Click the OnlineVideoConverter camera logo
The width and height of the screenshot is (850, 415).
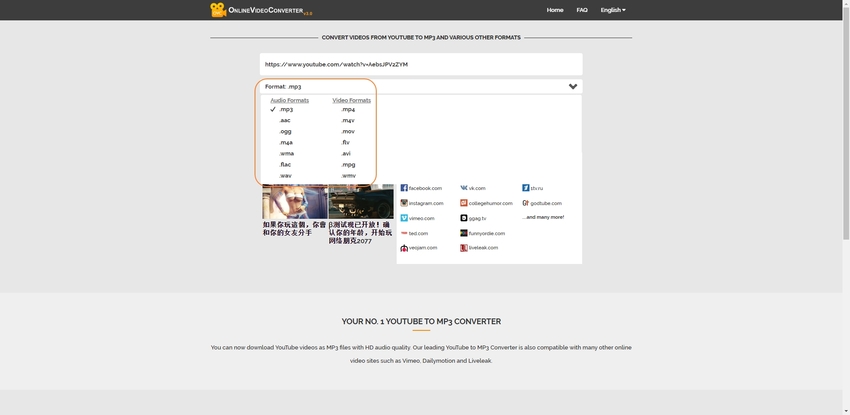coord(218,10)
